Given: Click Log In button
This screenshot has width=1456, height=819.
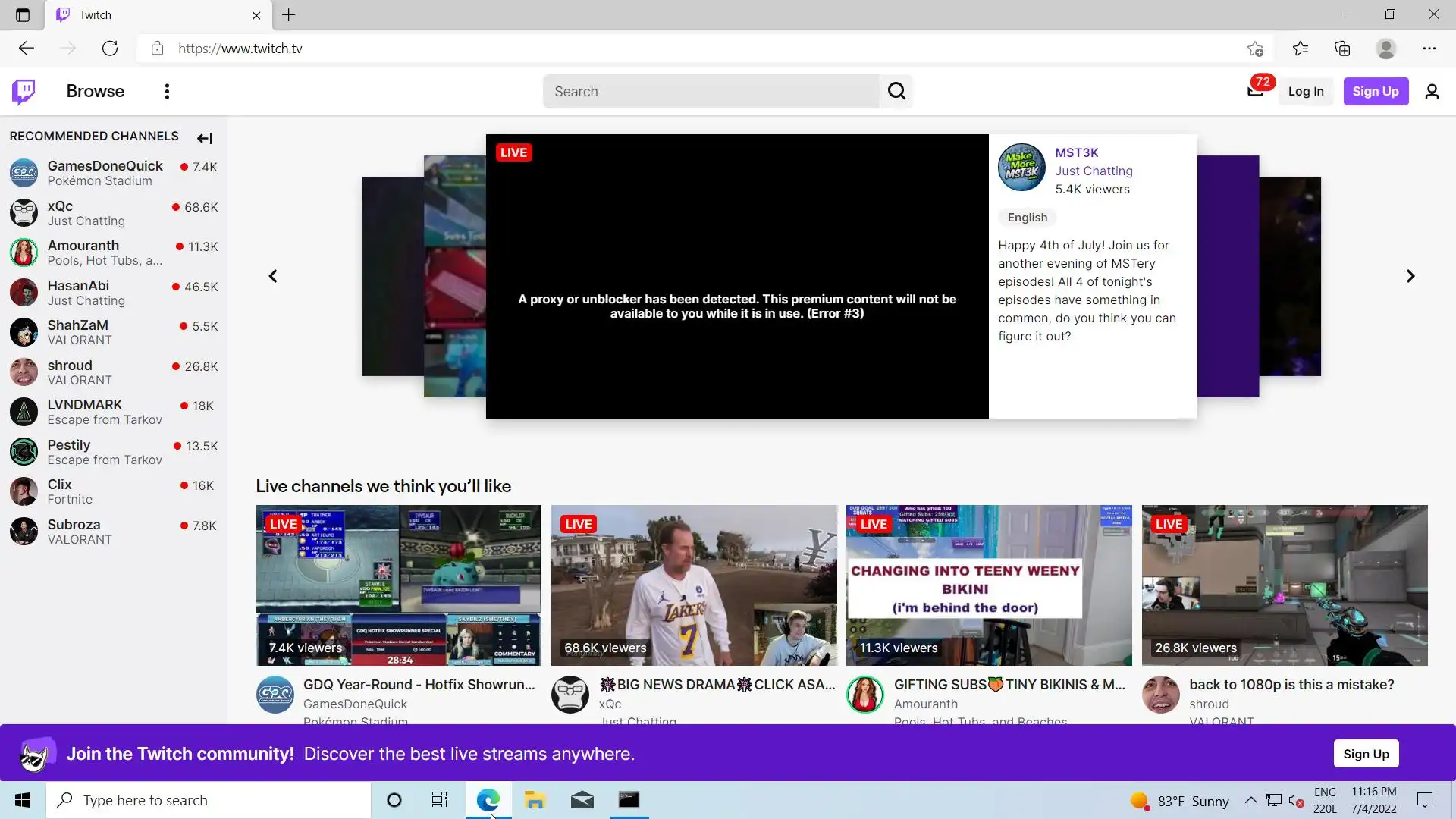Looking at the screenshot, I should (1305, 91).
